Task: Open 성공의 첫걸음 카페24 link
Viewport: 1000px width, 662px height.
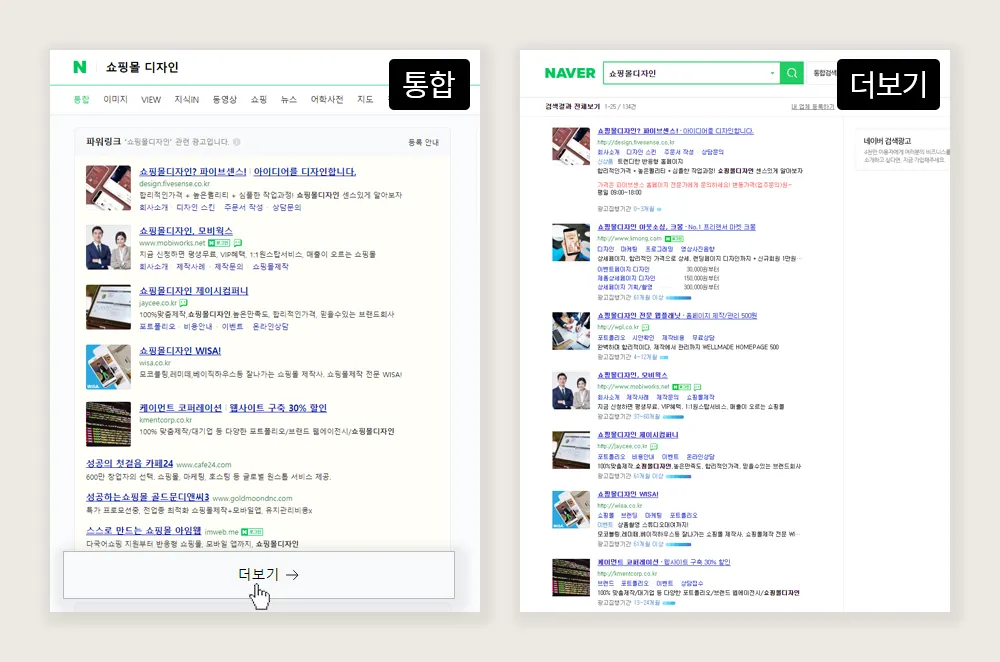Action: (x=129, y=464)
